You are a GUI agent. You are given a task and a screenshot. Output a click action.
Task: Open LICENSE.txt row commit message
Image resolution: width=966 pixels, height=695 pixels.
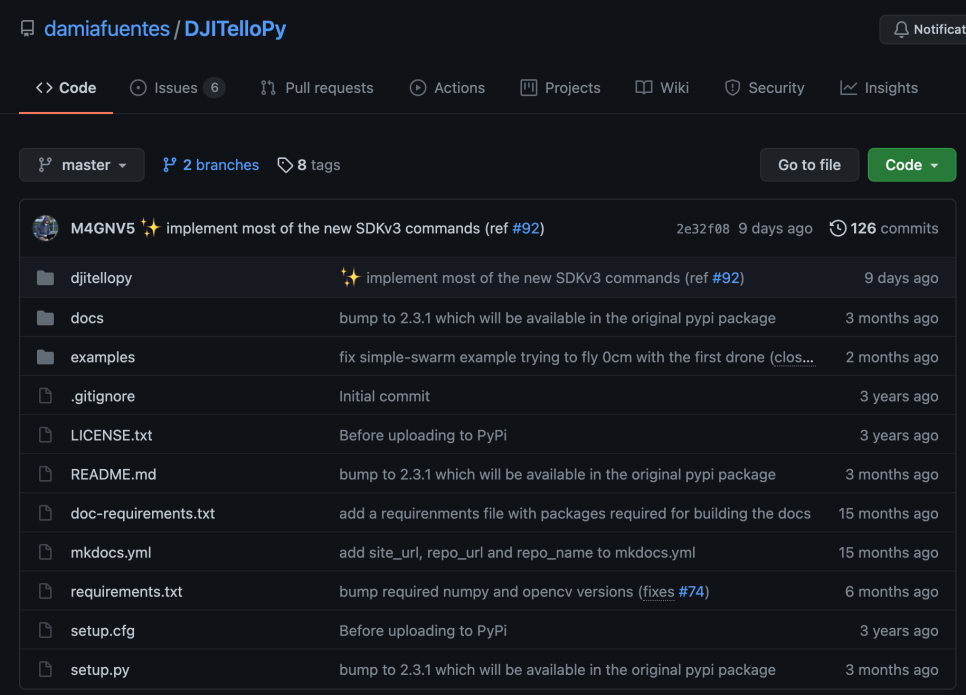(423, 436)
